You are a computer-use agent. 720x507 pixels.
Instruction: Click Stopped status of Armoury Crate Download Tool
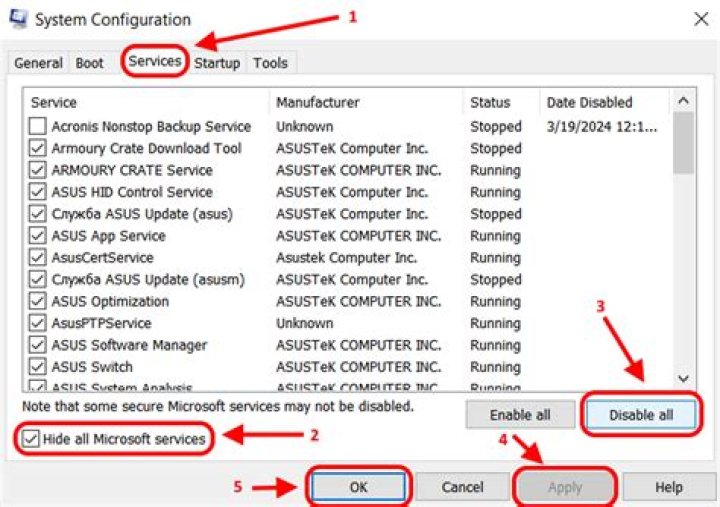495,148
